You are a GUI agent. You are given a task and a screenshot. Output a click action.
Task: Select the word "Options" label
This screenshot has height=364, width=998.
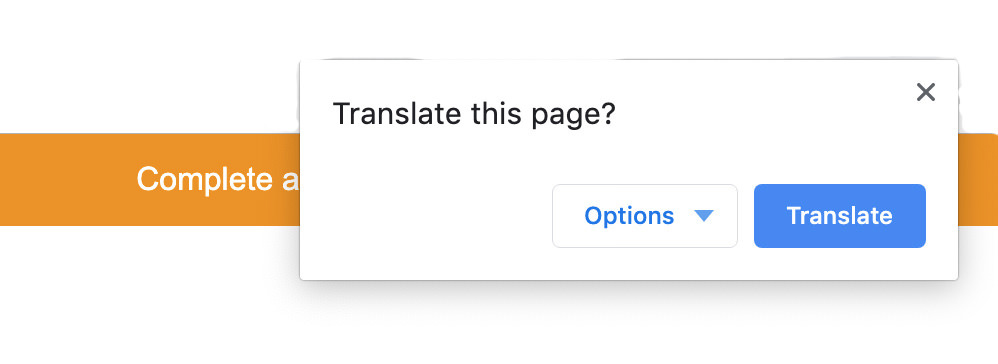coord(629,216)
